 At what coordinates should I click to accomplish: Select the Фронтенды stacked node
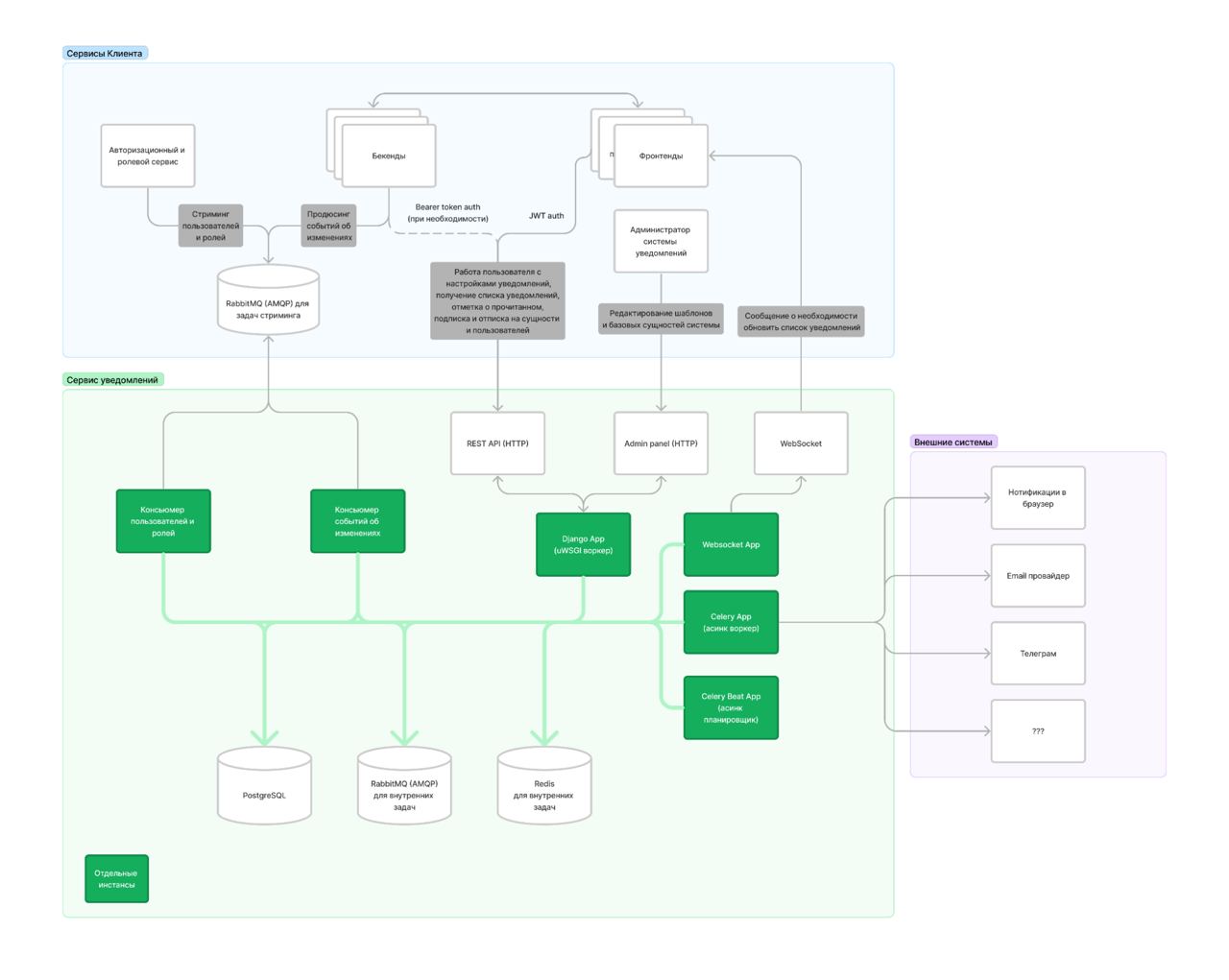tap(661, 155)
